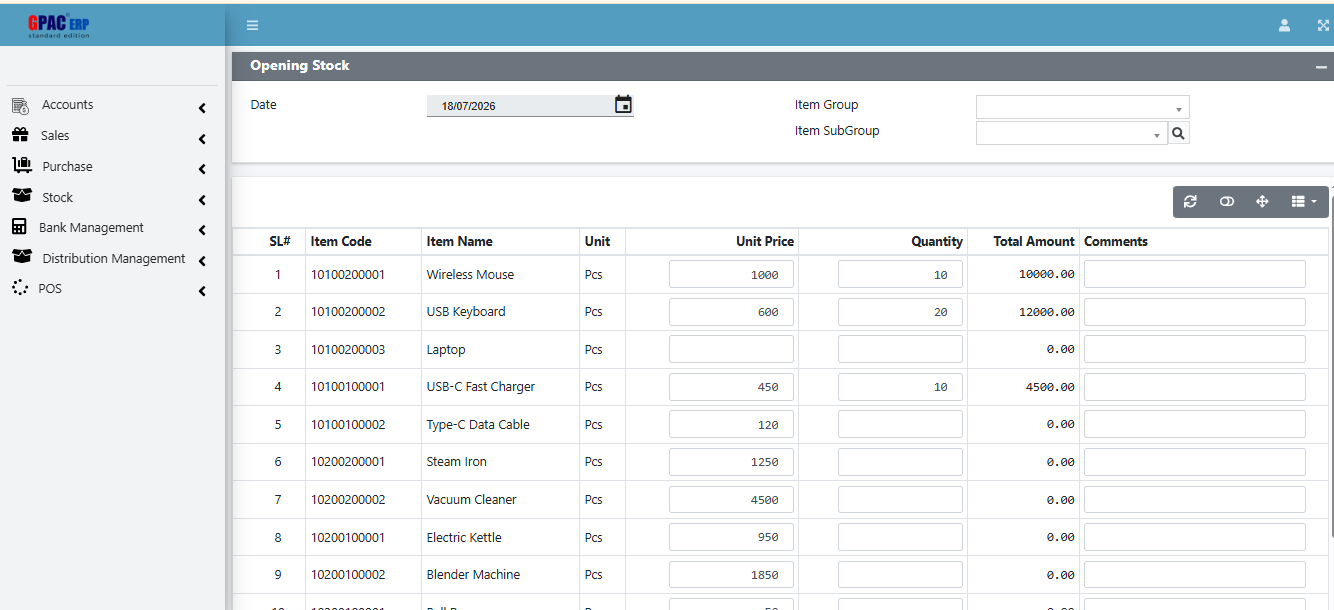The width and height of the screenshot is (1334, 610).
Task: Edit Electric Kettle Unit Price
Action: point(731,537)
